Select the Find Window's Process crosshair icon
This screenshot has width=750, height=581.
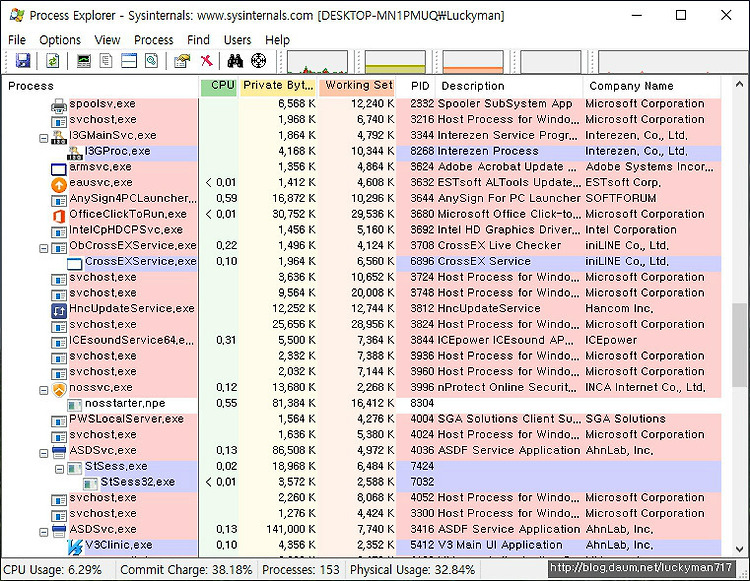coord(258,61)
